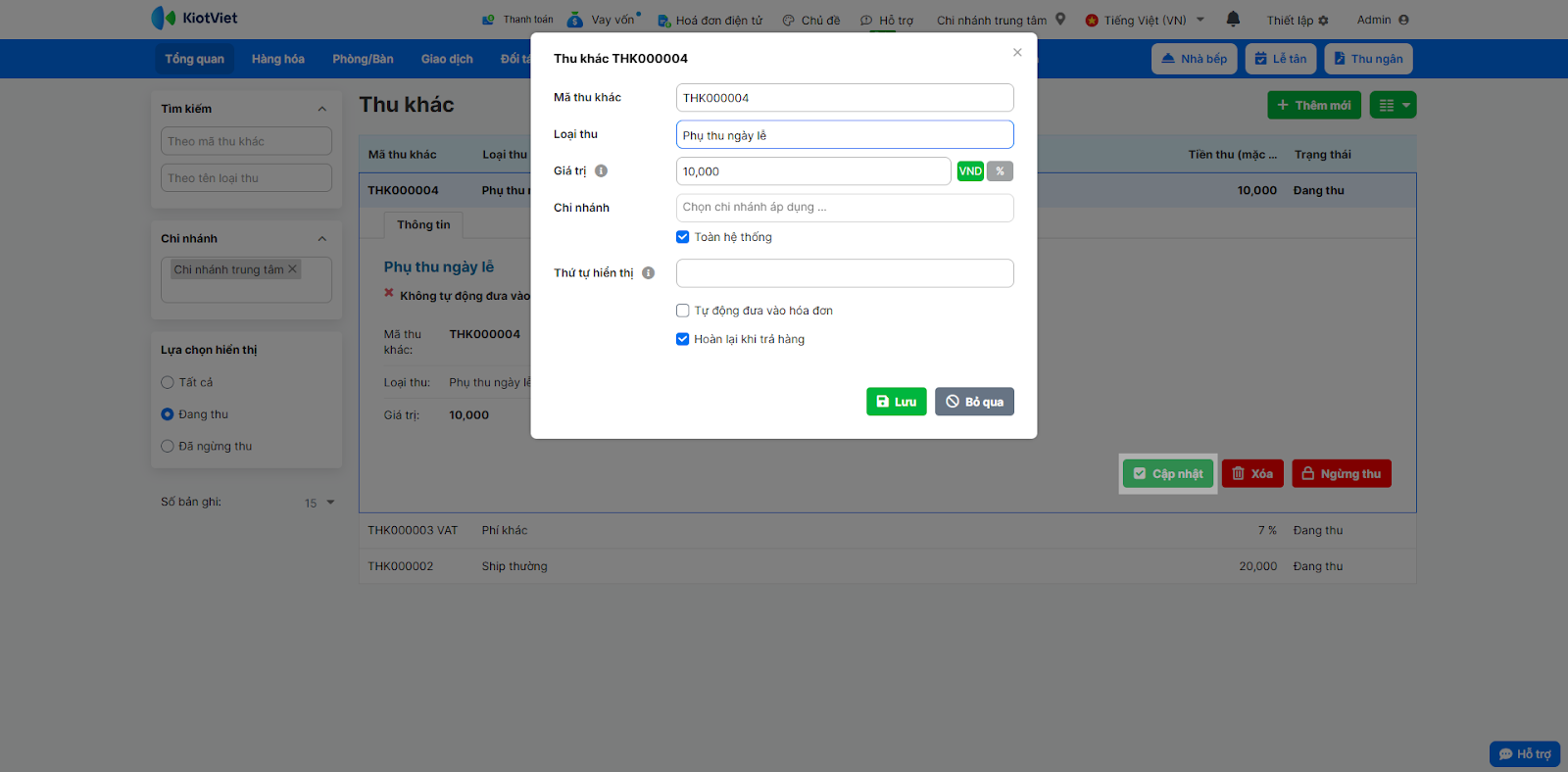
Task: Click Trạng thái column header
Action: [x=1322, y=155]
